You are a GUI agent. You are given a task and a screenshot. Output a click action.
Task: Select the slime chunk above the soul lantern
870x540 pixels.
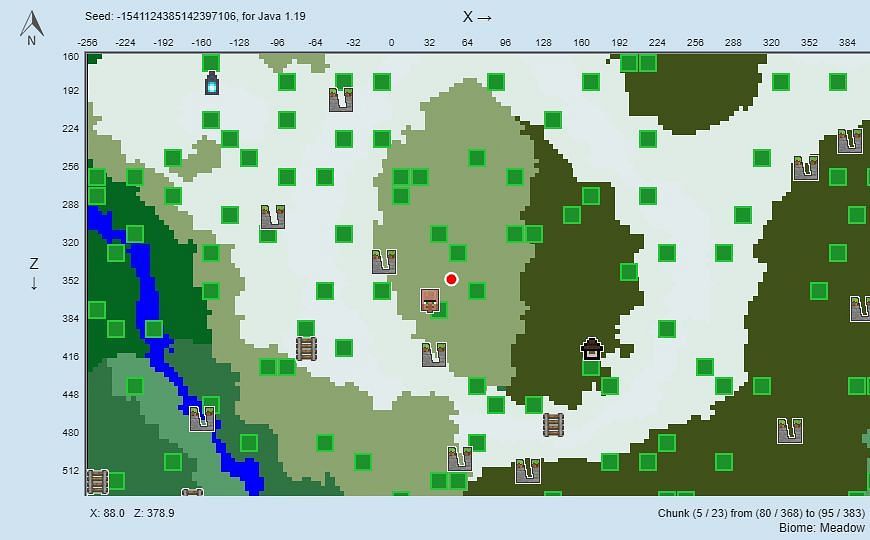211,63
